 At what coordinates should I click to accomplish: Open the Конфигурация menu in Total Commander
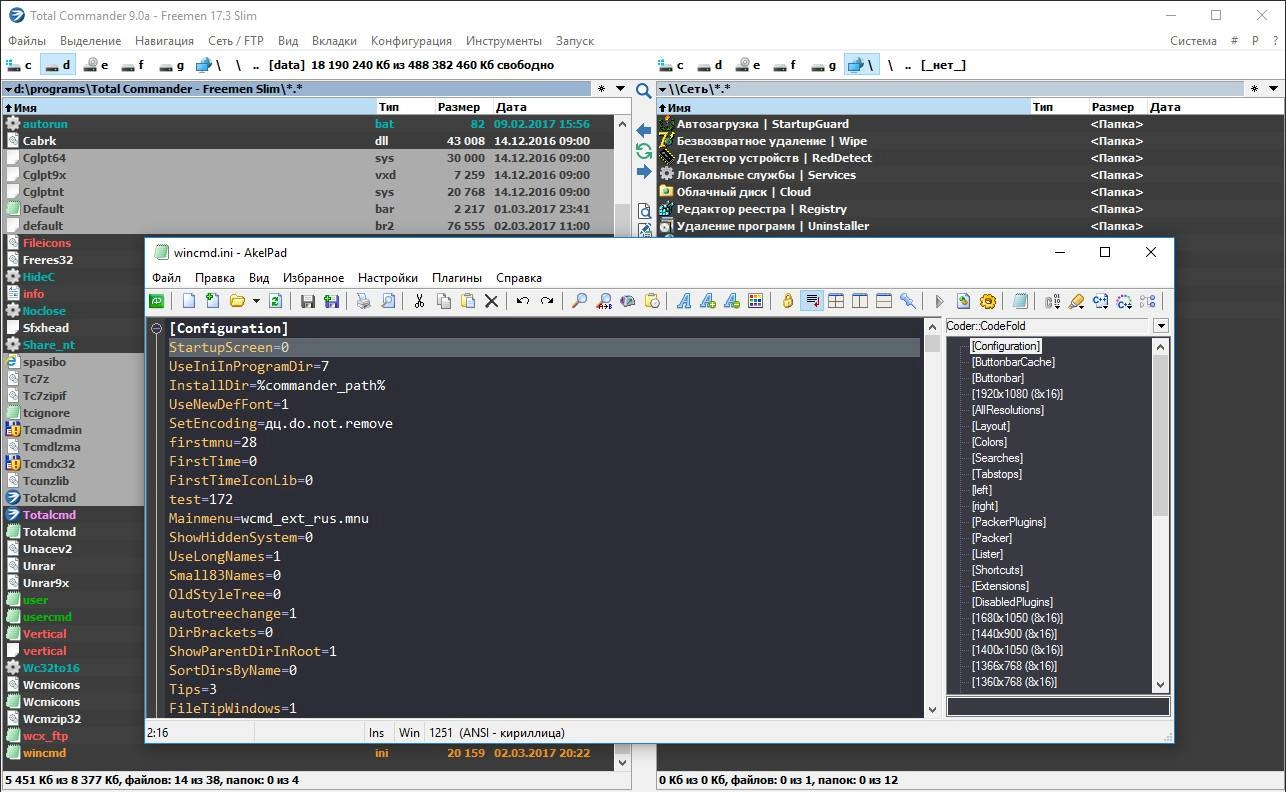(411, 41)
